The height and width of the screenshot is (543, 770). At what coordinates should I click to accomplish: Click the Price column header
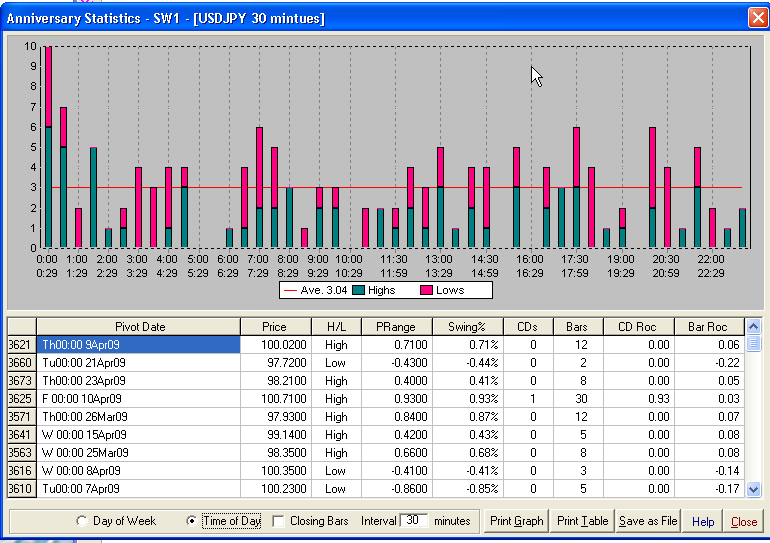tap(273, 326)
